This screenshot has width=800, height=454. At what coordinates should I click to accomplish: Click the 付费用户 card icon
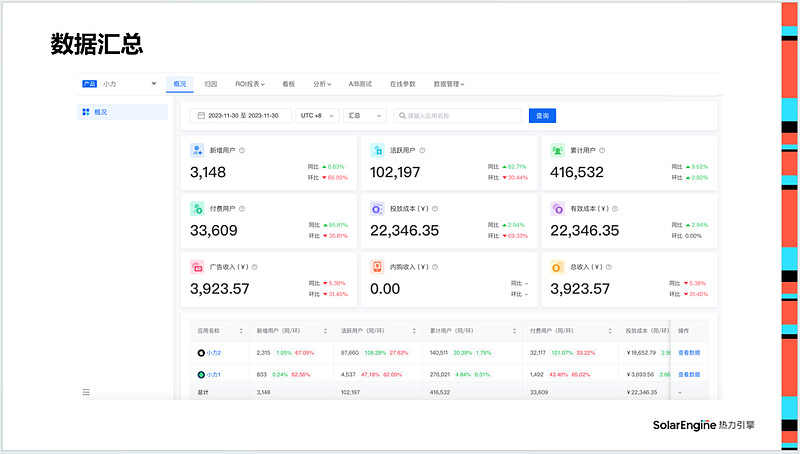coord(198,209)
